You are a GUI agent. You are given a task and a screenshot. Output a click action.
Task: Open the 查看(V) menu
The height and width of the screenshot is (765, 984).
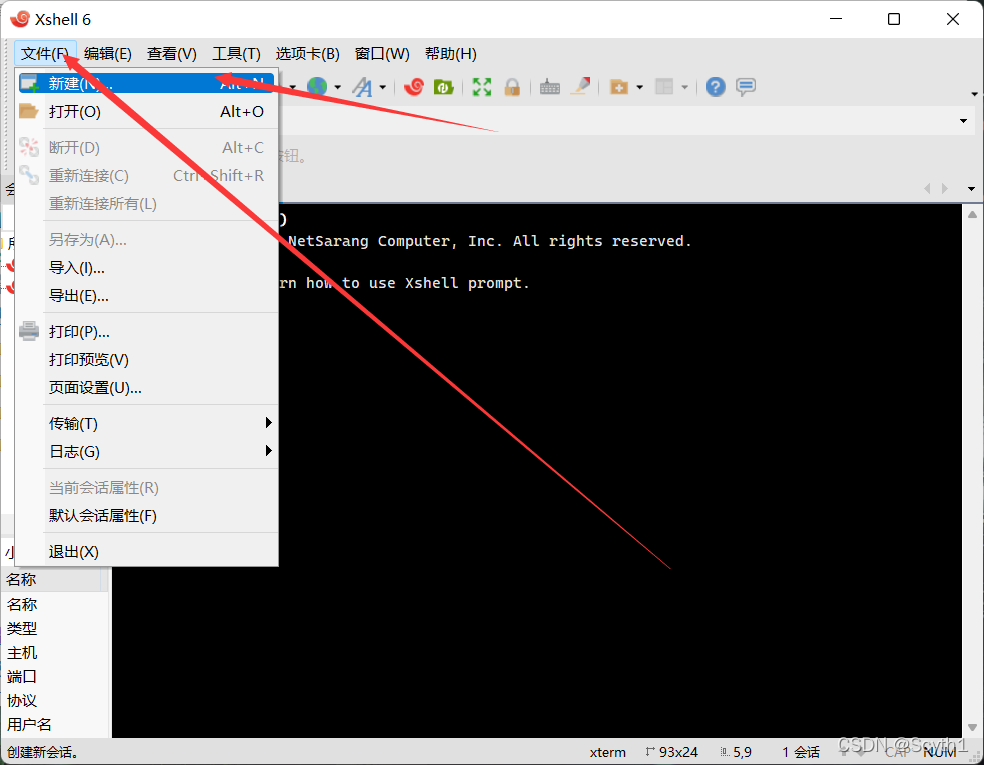click(x=172, y=54)
